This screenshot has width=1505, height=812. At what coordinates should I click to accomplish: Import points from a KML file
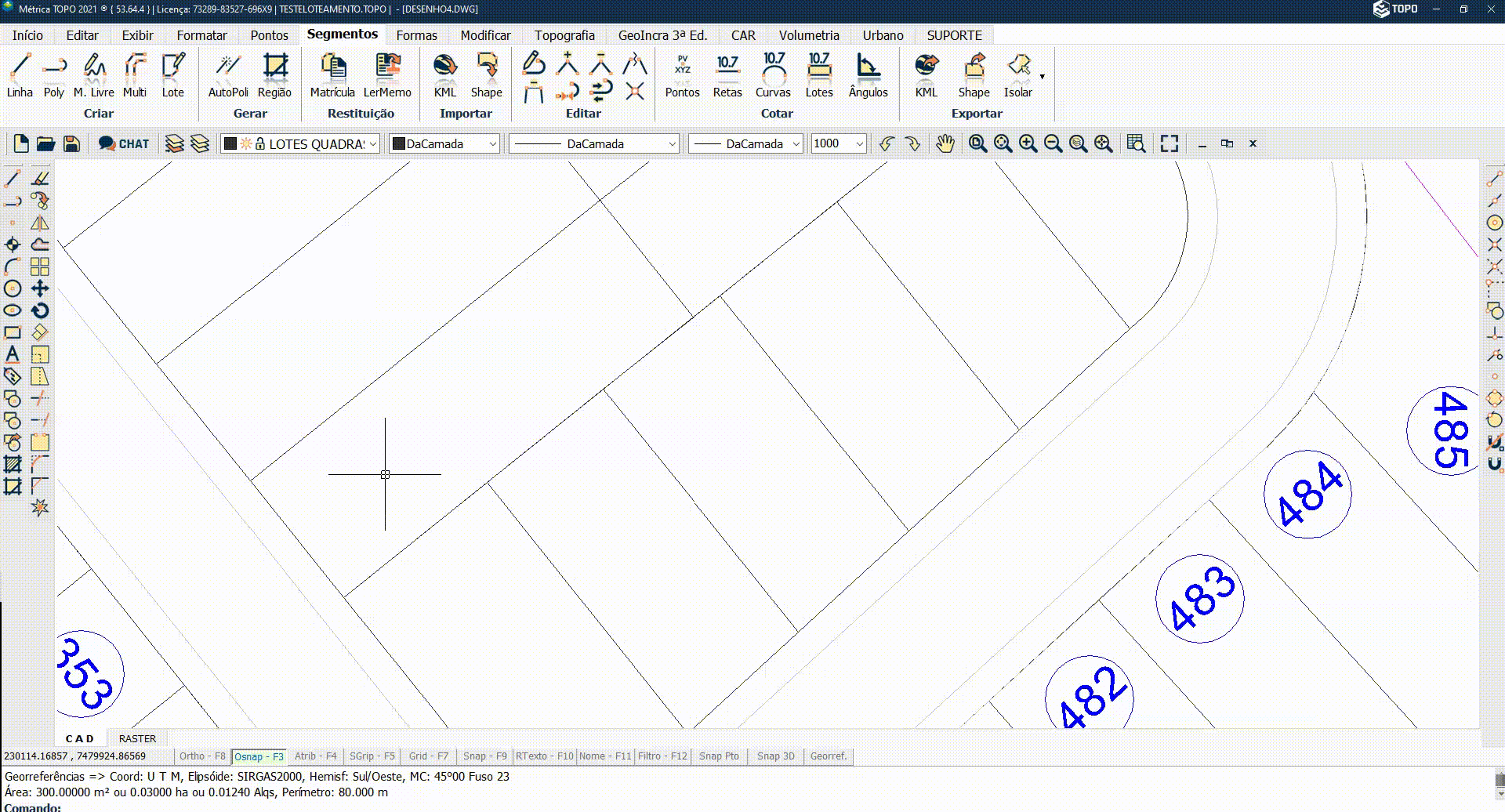[444, 74]
